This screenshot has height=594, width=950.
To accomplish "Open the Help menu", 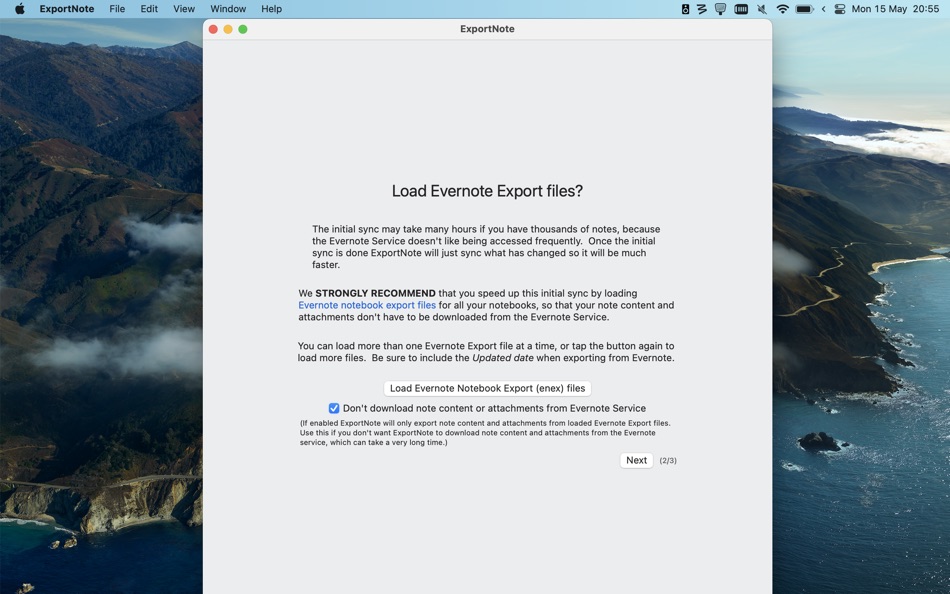I will coord(271,9).
